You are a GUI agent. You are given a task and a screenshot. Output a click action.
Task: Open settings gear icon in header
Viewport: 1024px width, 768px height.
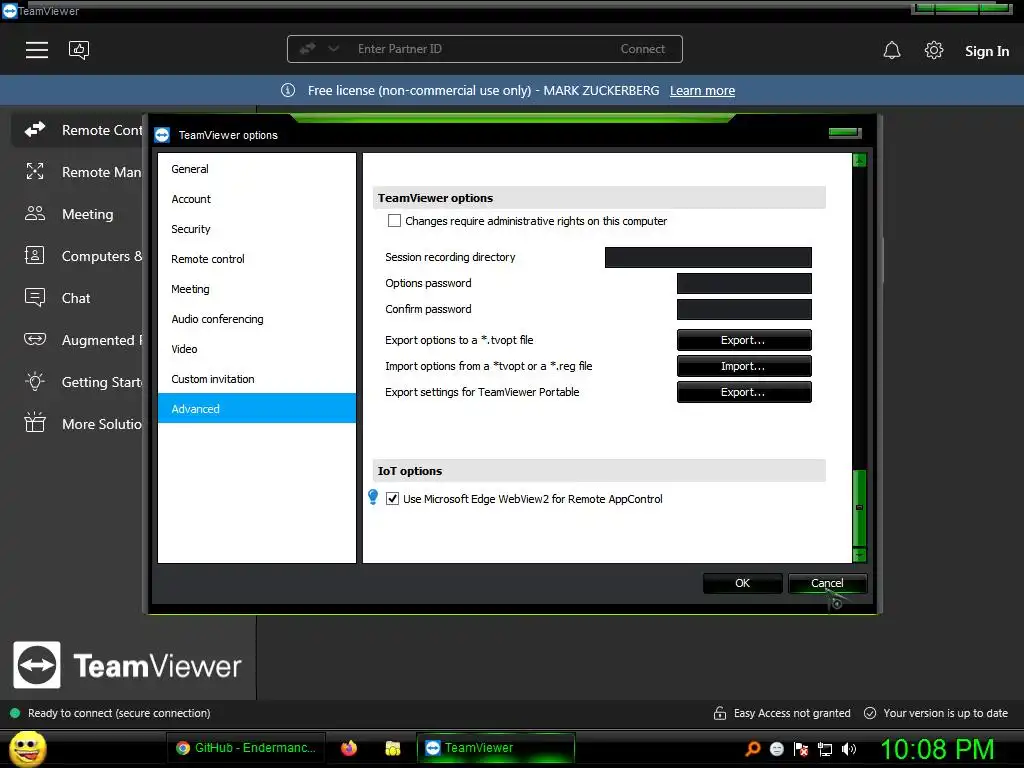934,50
